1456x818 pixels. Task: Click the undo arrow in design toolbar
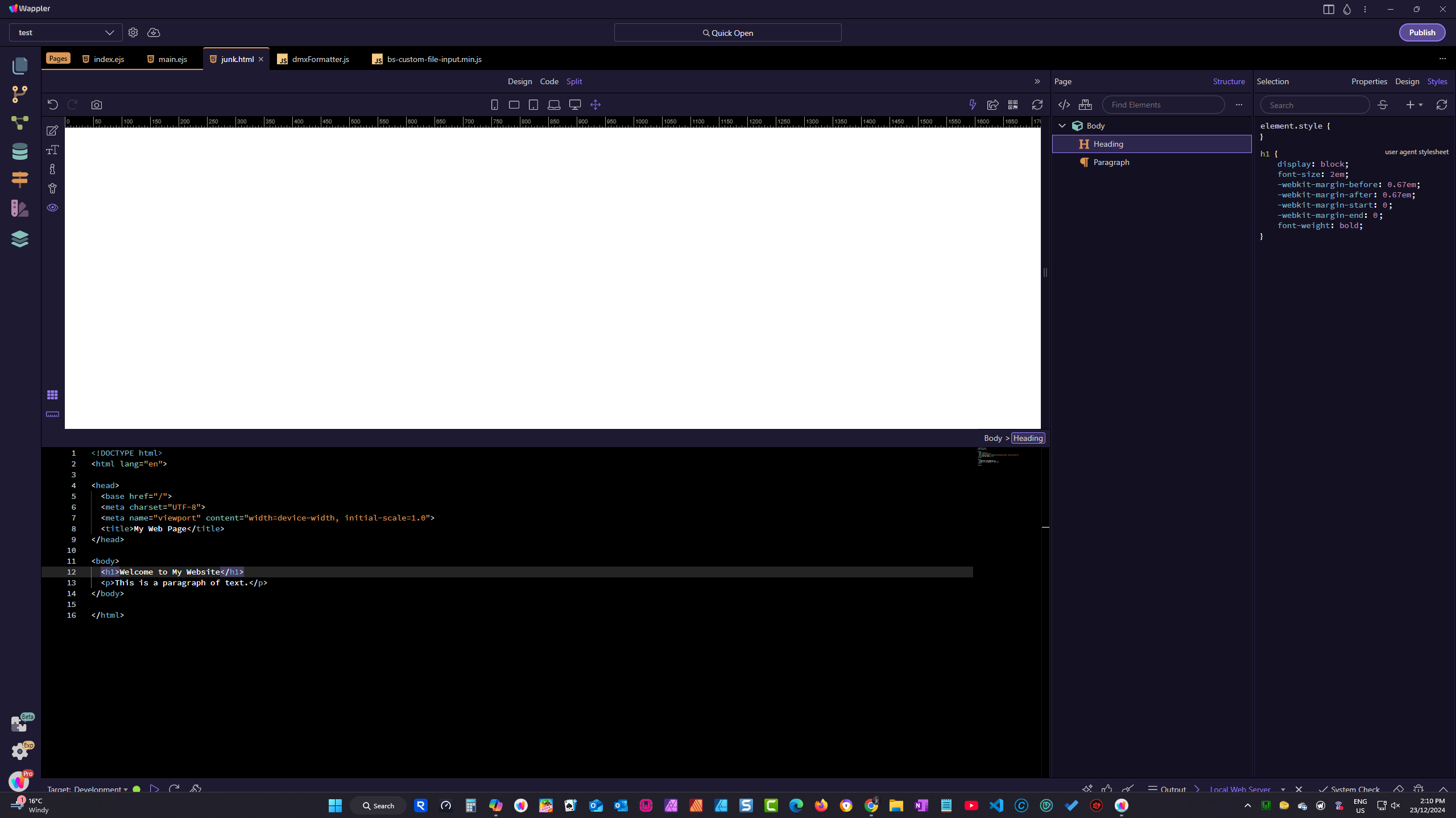[53, 105]
